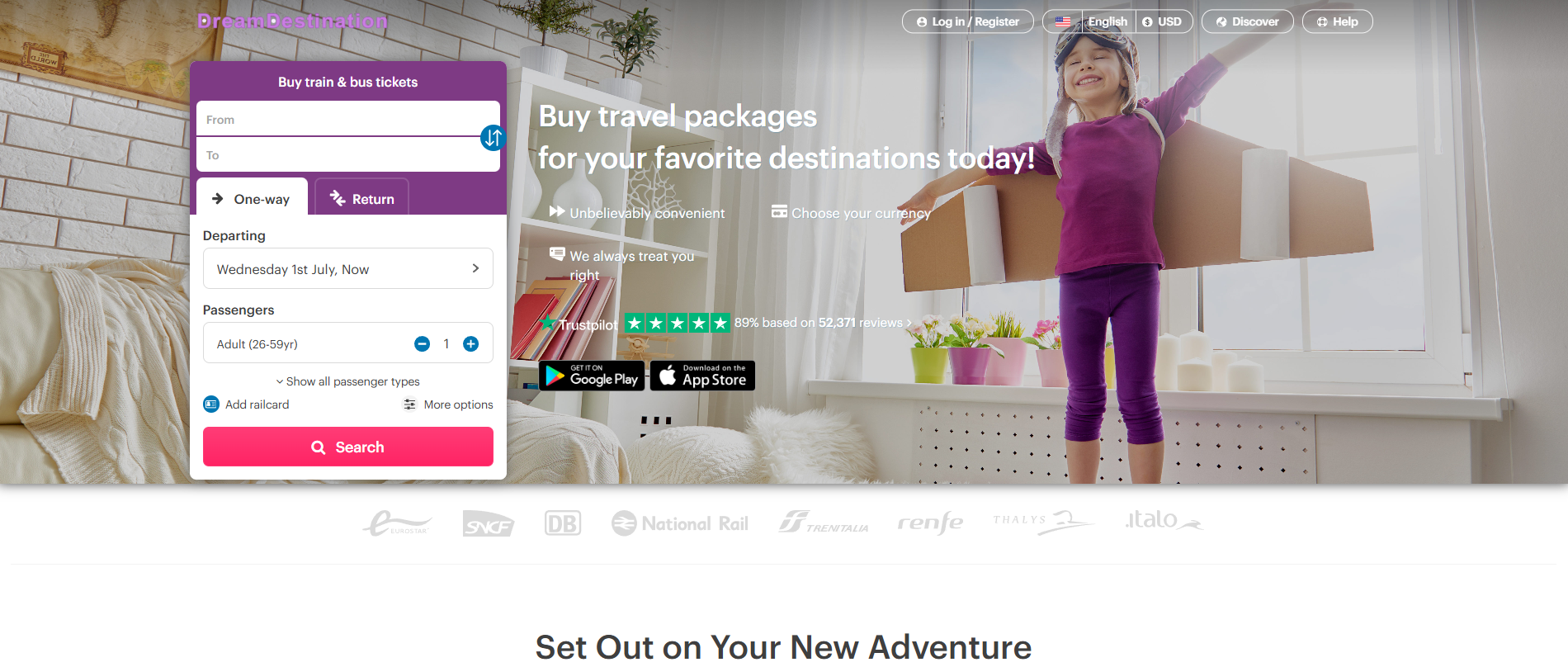Viewport: 1568px width, 667px height.
Task: Swap the From and To stations
Action: pos(493,138)
